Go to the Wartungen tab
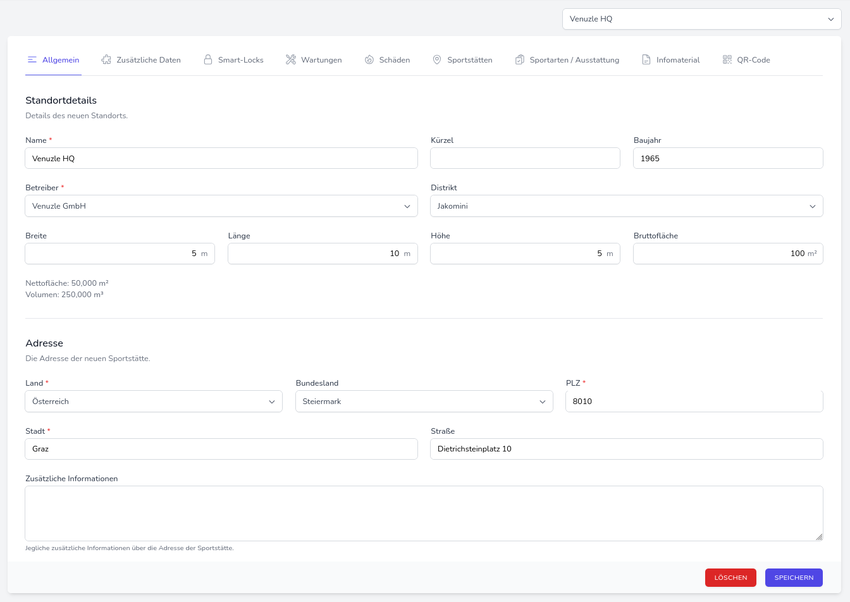 [x=314, y=60]
